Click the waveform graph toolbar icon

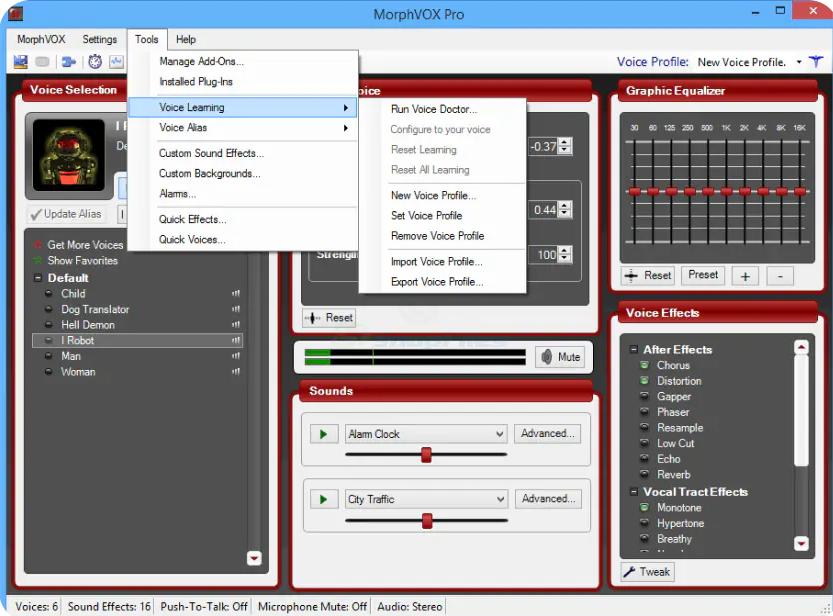[x=116, y=62]
